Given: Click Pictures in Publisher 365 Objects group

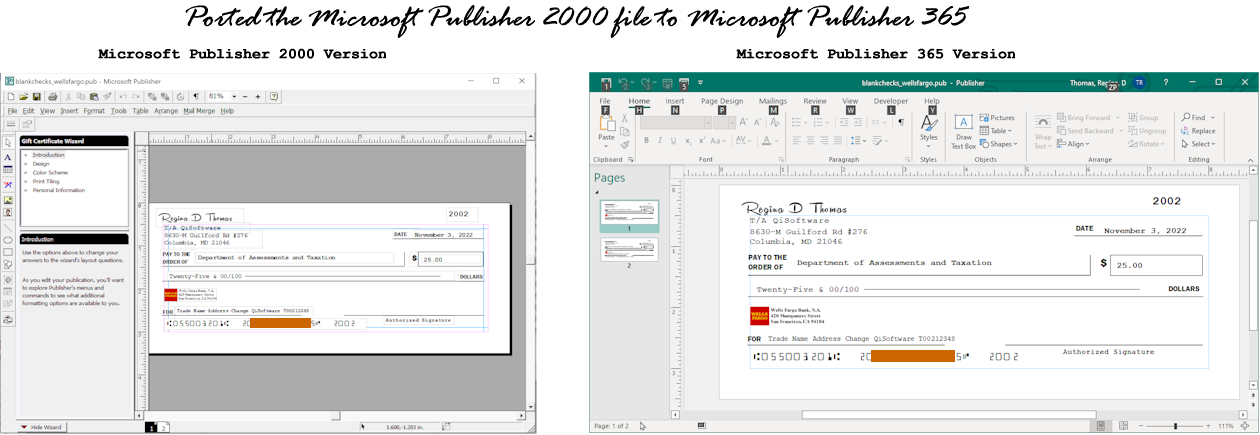Looking at the screenshot, I should click(997, 118).
